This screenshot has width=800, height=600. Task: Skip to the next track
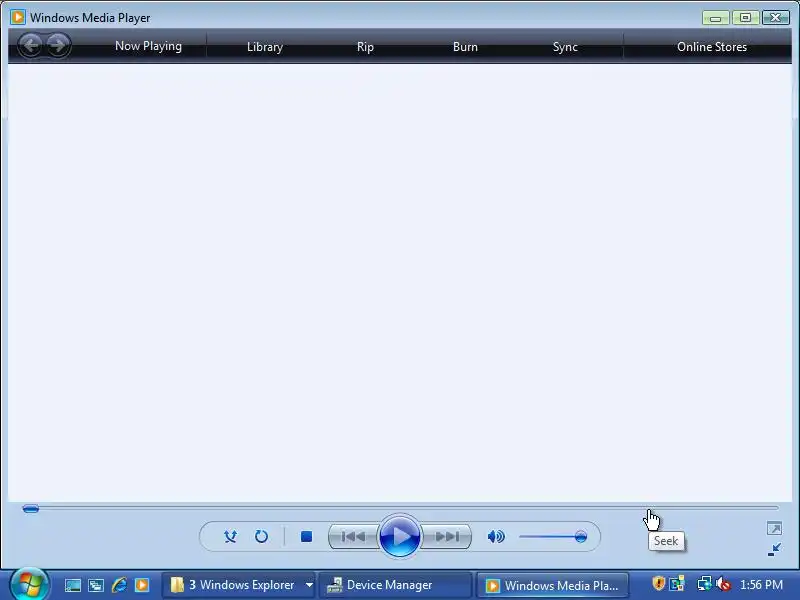coord(446,536)
